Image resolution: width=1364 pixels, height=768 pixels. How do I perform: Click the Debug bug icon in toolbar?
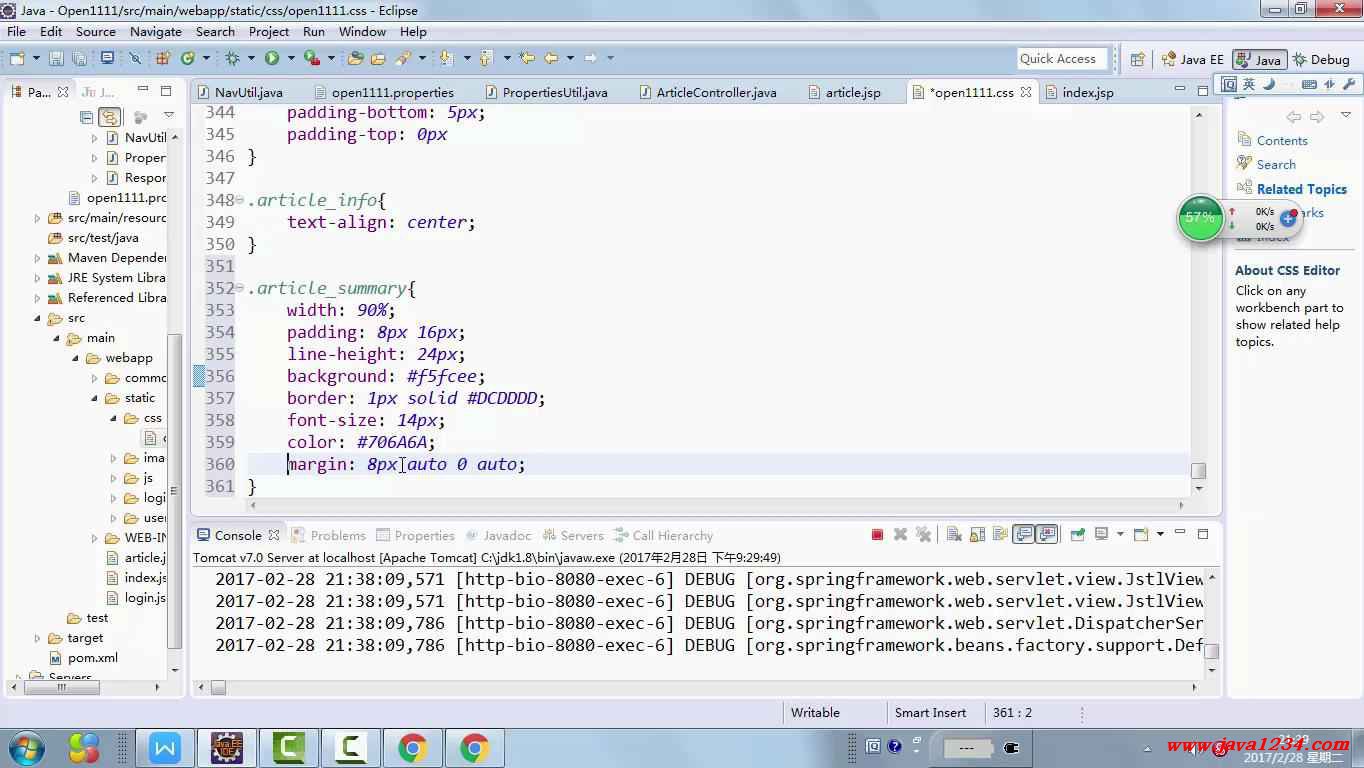232,59
